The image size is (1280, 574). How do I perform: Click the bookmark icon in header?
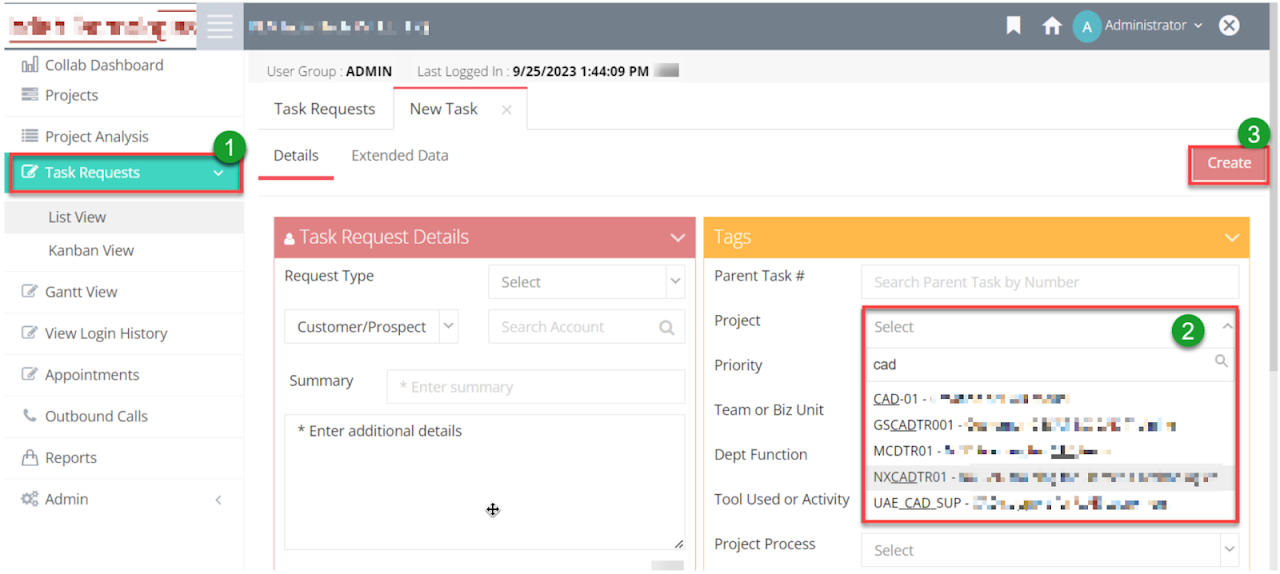tap(1013, 26)
